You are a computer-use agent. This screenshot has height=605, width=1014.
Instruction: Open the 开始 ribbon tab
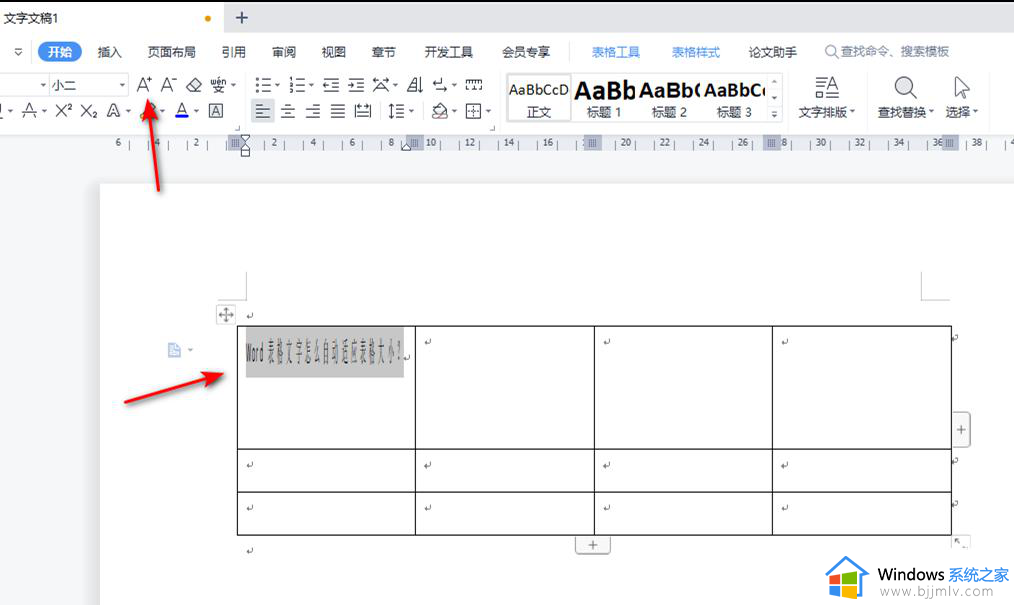tap(59, 52)
